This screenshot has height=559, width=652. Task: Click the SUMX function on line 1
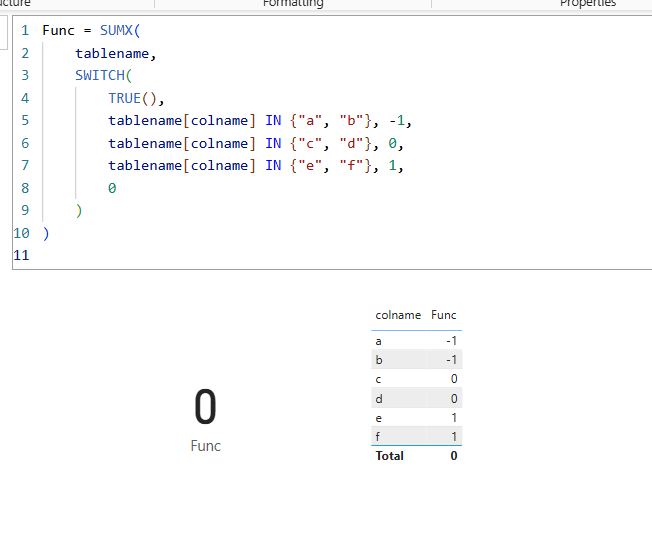pos(116,30)
